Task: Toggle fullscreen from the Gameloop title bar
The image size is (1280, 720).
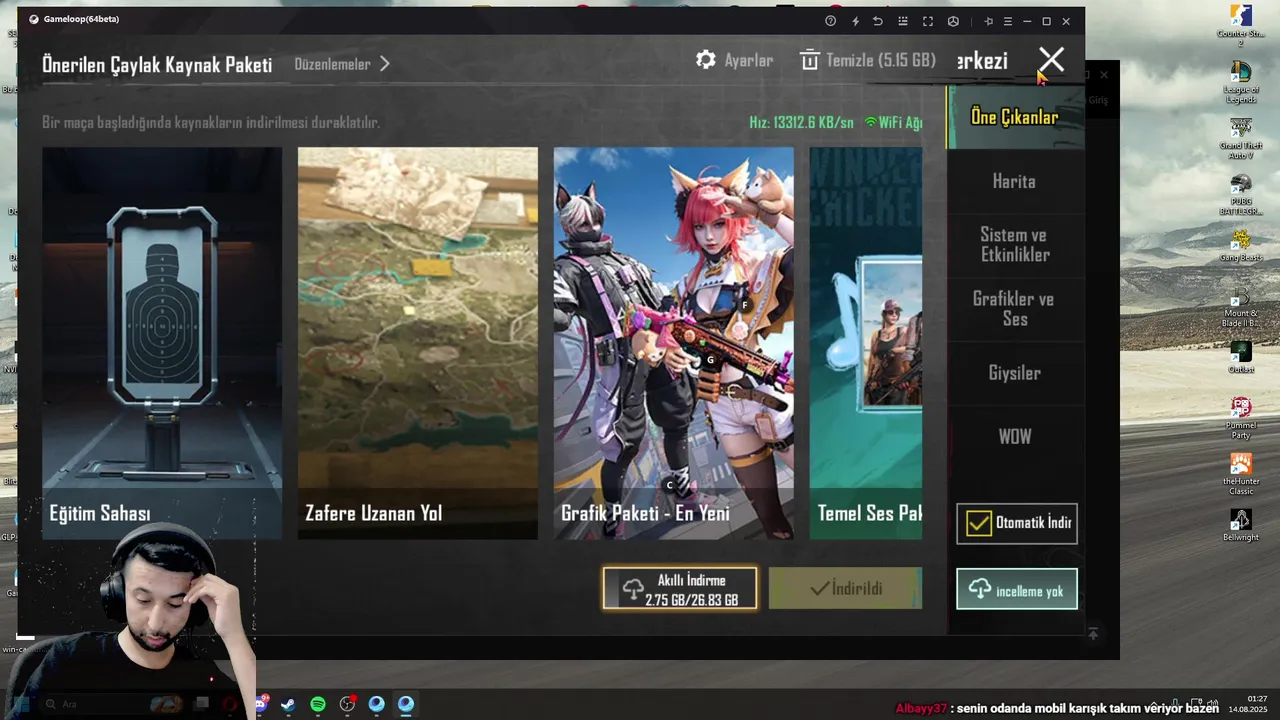Action: click(x=928, y=21)
